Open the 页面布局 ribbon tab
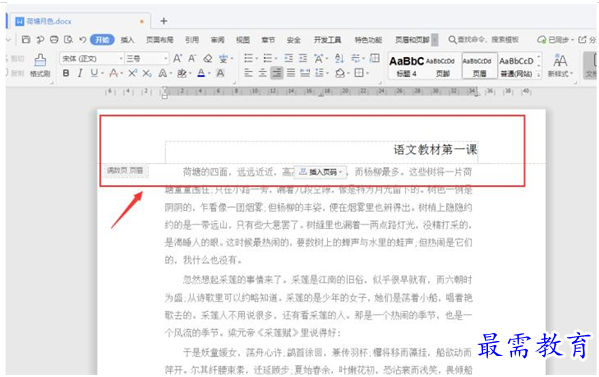This screenshot has height=377, width=599. tap(160, 40)
